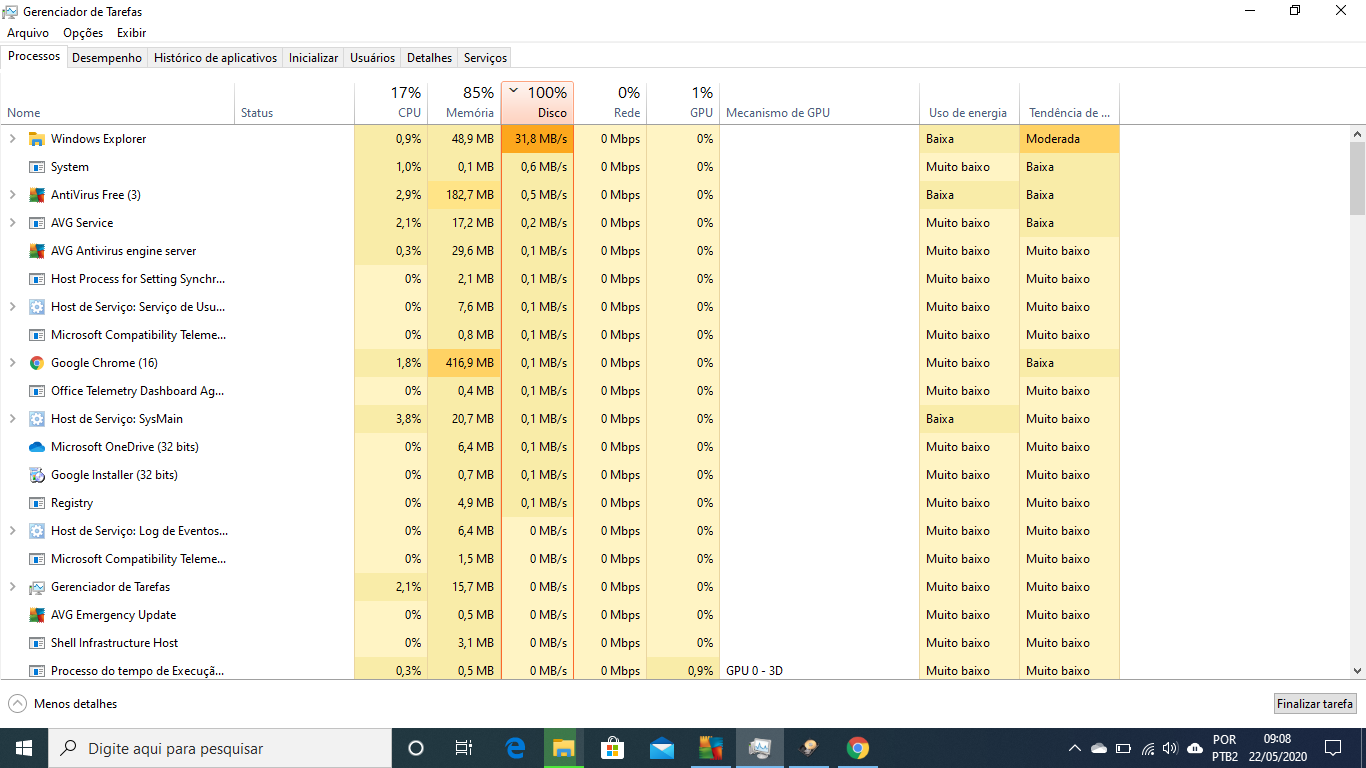Viewport: 1366px width, 768px height.
Task: Click the AntiVirus Free process icon
Action: pos(37,195)
